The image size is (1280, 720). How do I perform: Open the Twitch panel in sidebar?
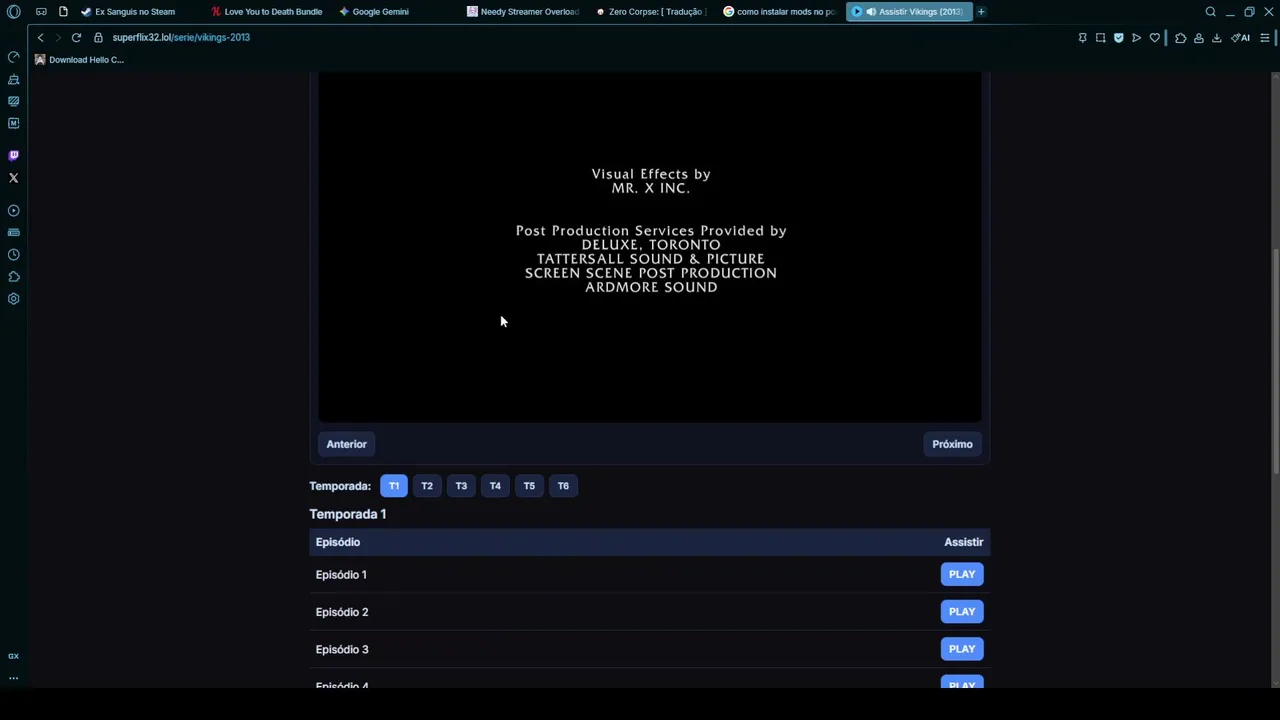click(14, 156)
